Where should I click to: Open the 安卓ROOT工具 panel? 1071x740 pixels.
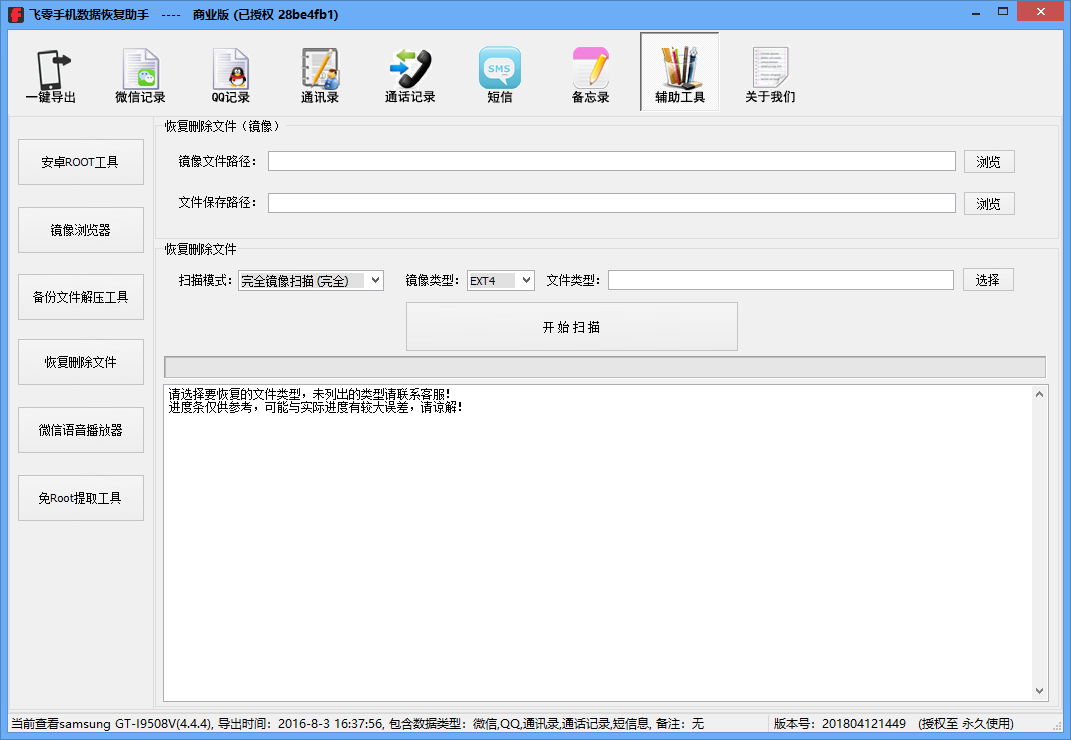(x=80, y=161)
